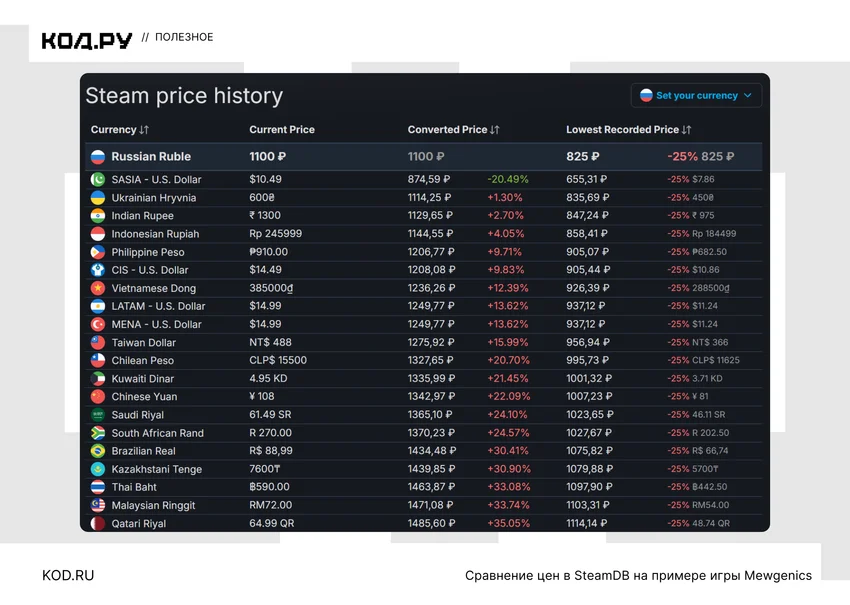Click the MENA - U.S. Dollar flag icon
This screenshot has height=605, width=850.
click(98, 324)
